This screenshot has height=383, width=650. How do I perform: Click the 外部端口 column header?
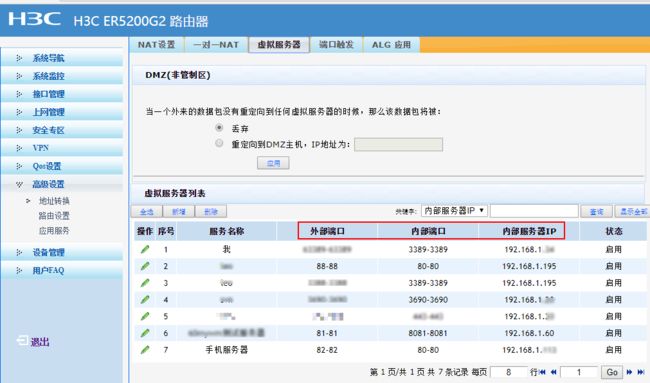pyautogui.click(x=327, y=231)
